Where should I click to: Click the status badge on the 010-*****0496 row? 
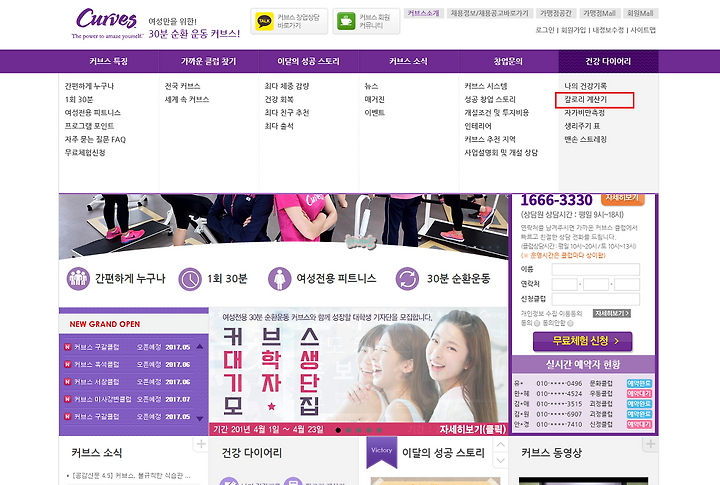click(639, 383)
